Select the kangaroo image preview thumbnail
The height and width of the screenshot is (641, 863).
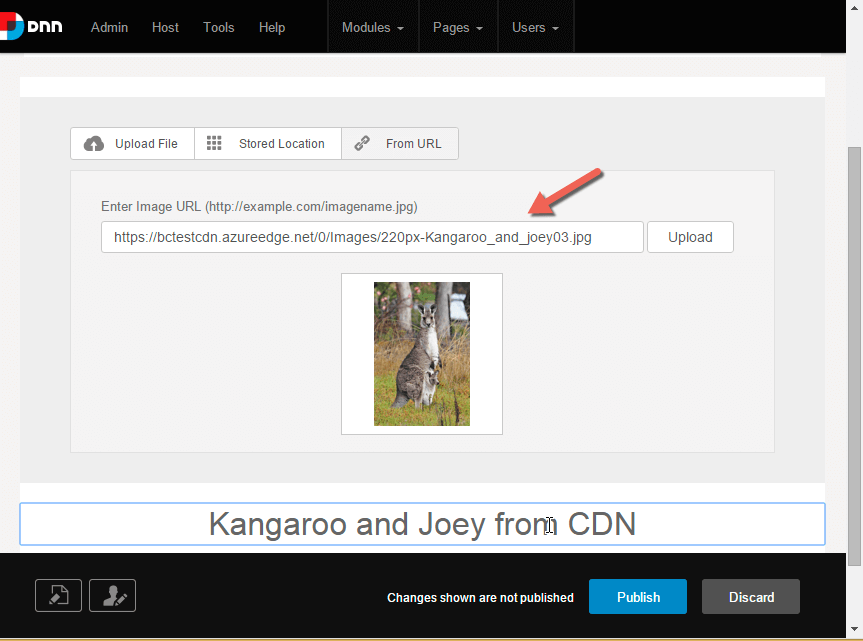422,354
